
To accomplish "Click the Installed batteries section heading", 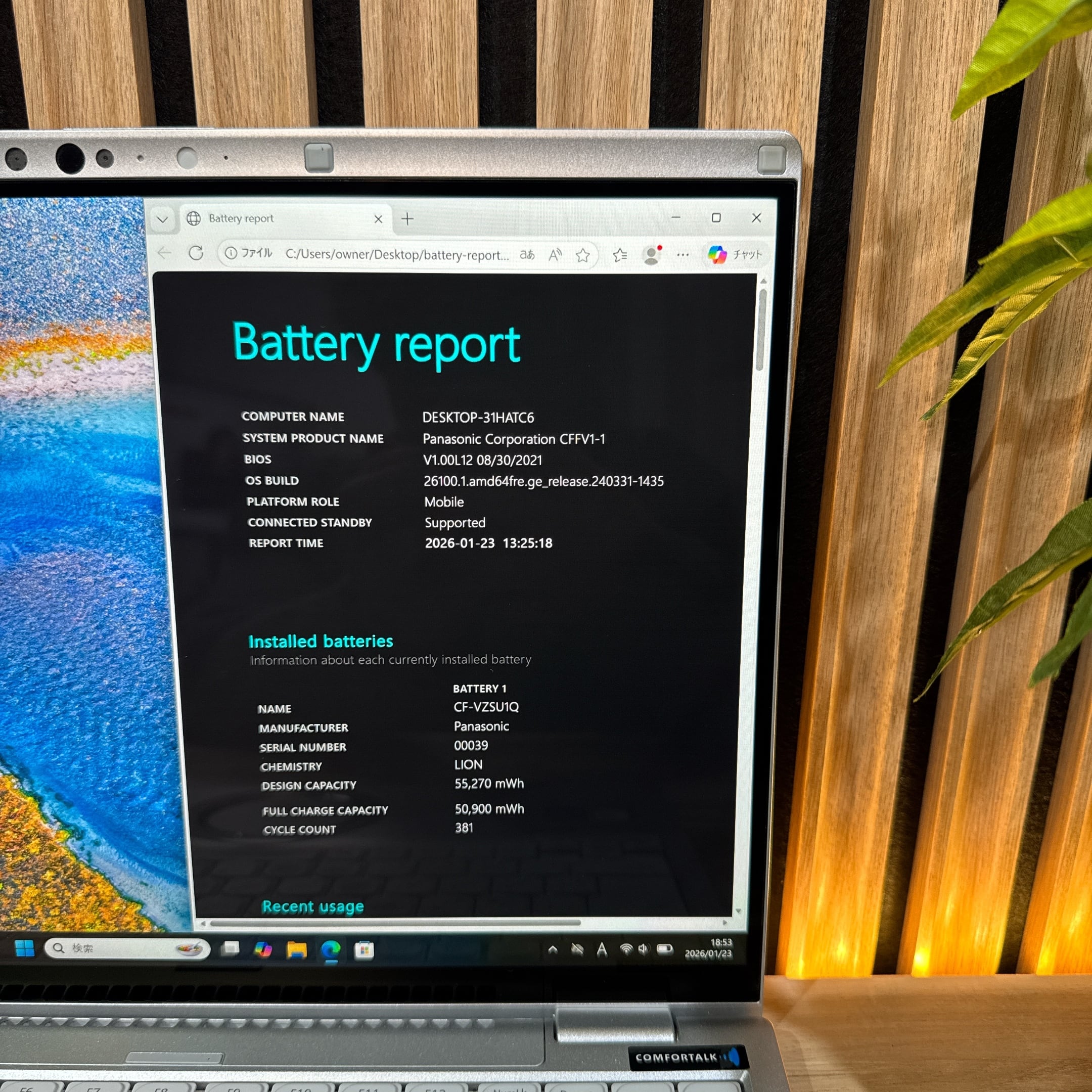I will [x=321, y=642].
